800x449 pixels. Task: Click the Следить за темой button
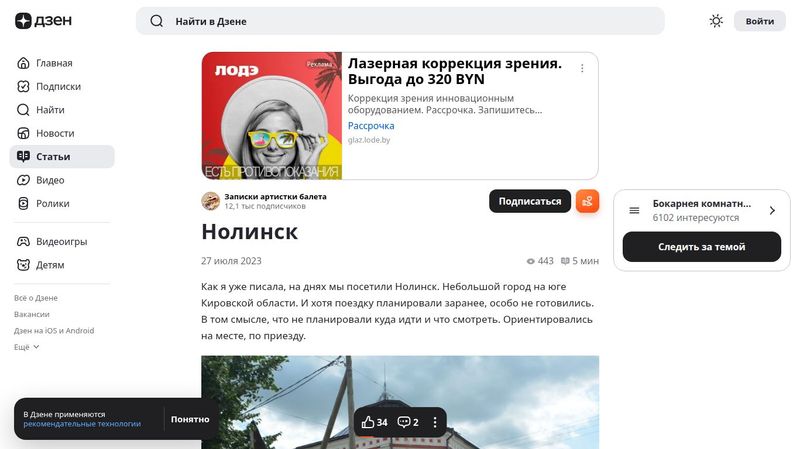pyautogui.click(x=702, y=247)
